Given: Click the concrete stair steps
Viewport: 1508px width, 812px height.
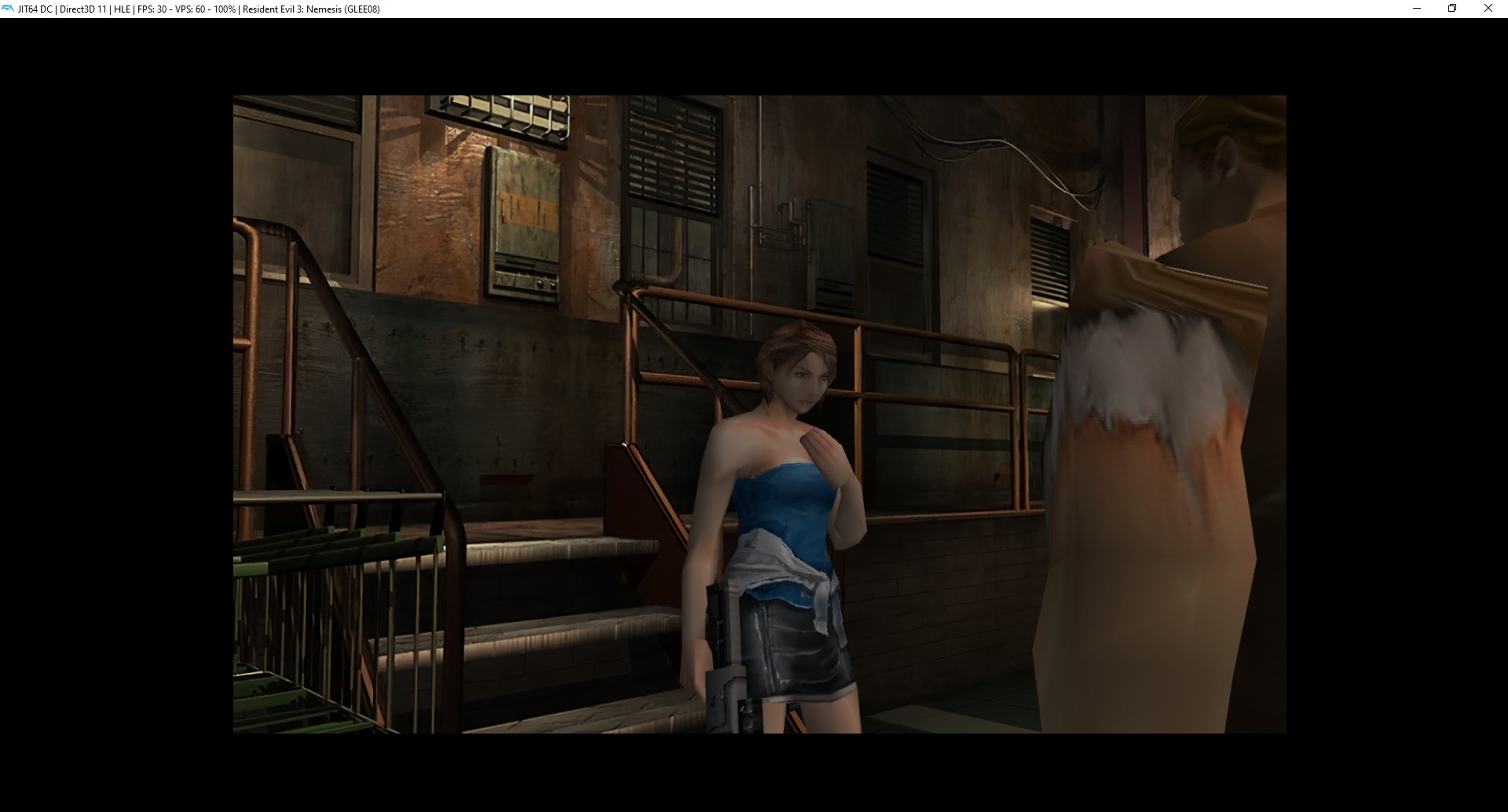Looking at the screenshot, I should (x=550, y=628).
